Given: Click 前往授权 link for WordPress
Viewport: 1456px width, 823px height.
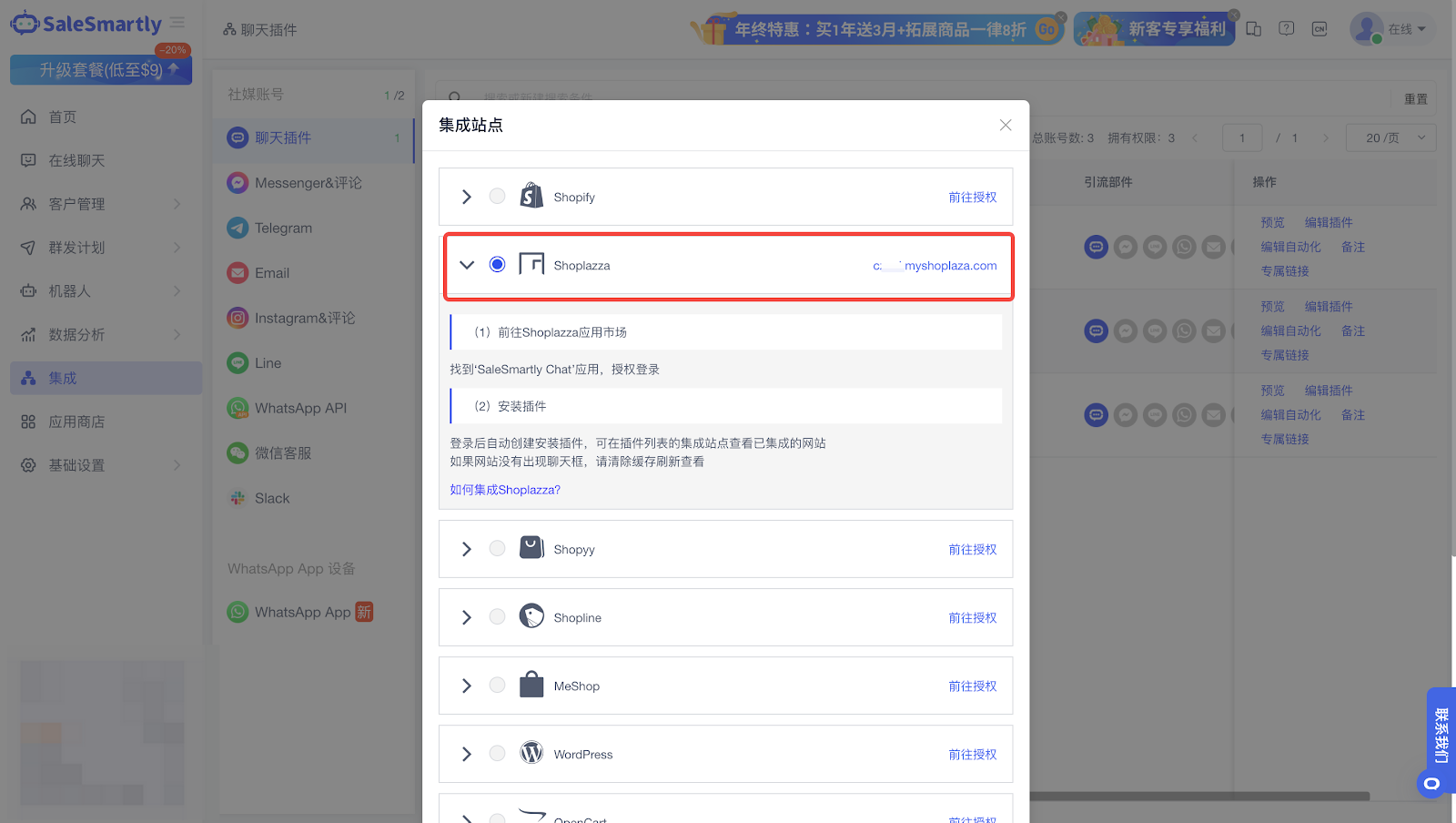Looking at the screenshot, I should pos(972,754).
